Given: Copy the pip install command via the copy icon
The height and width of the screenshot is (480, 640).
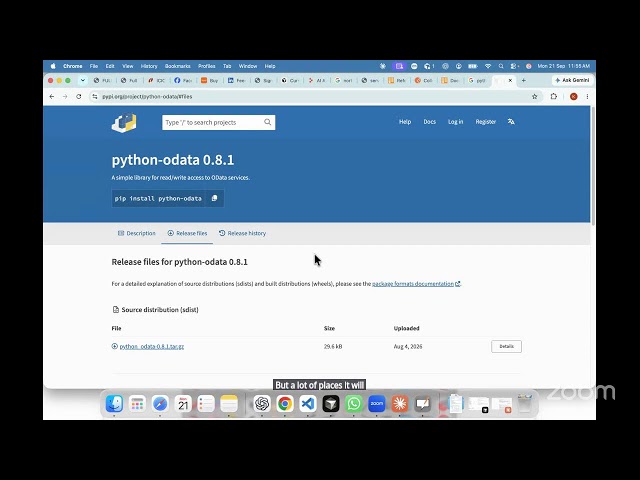Looking at the screenshot, I should pyautogui.click(x=214, y=198).
